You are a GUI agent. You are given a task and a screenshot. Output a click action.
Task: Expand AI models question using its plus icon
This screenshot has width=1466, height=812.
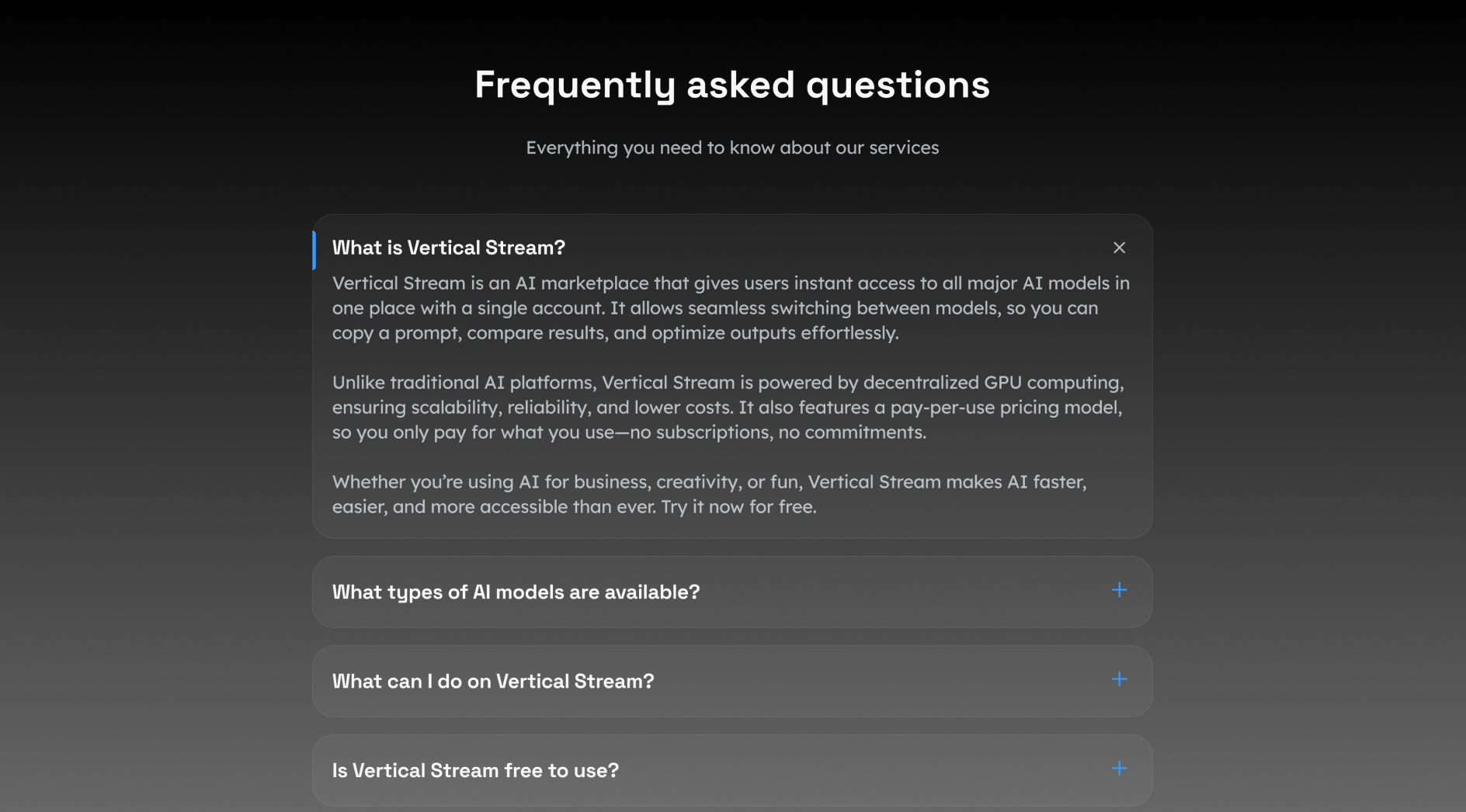(x=1119, y=590)
